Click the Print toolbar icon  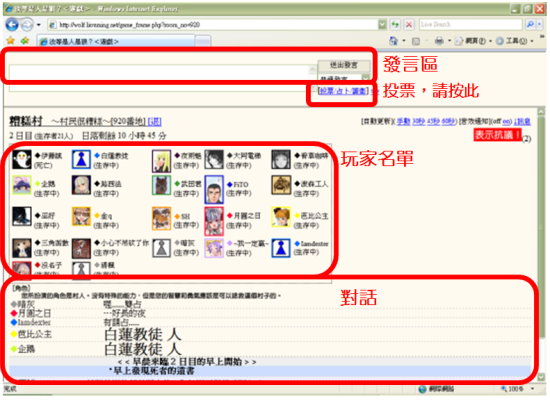[439, 41]
